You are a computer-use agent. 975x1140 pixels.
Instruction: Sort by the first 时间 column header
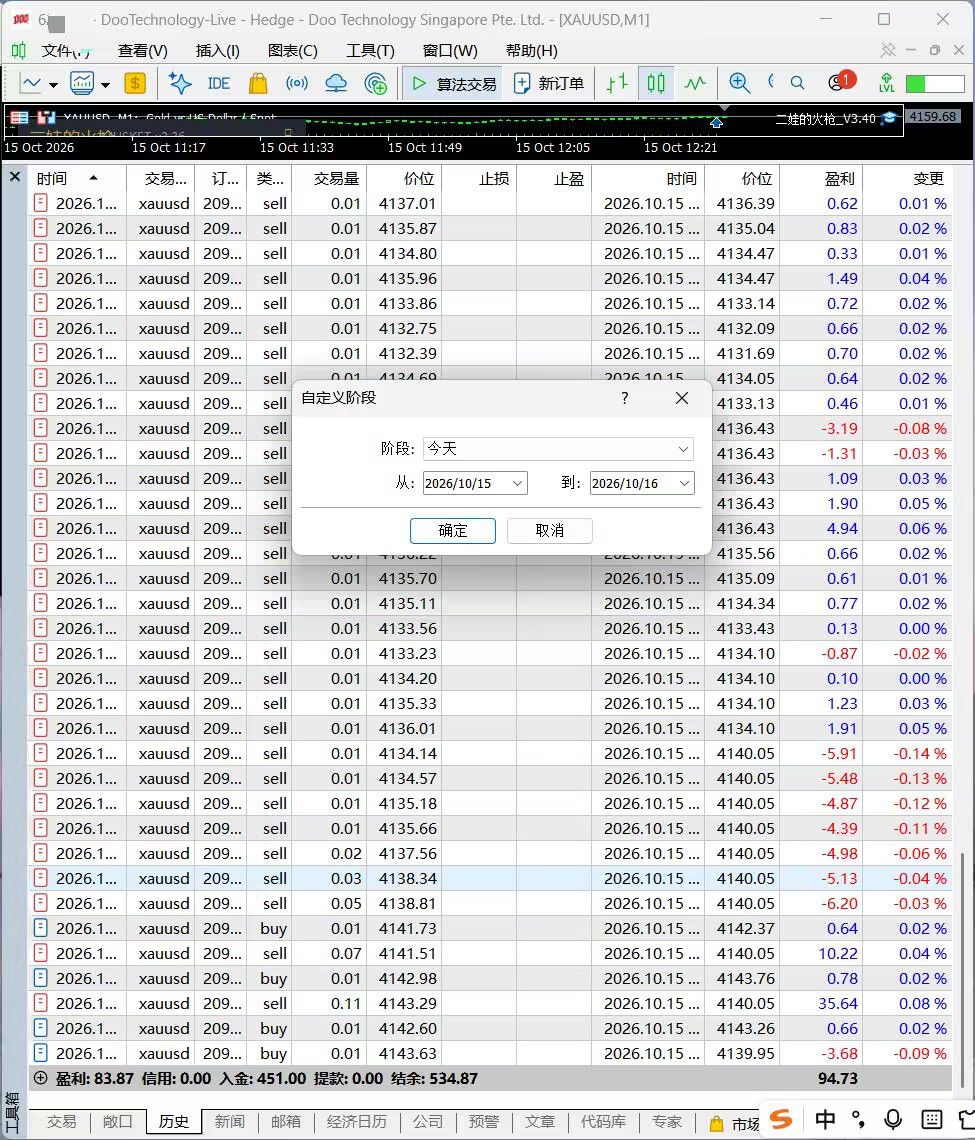click(76, 178)
